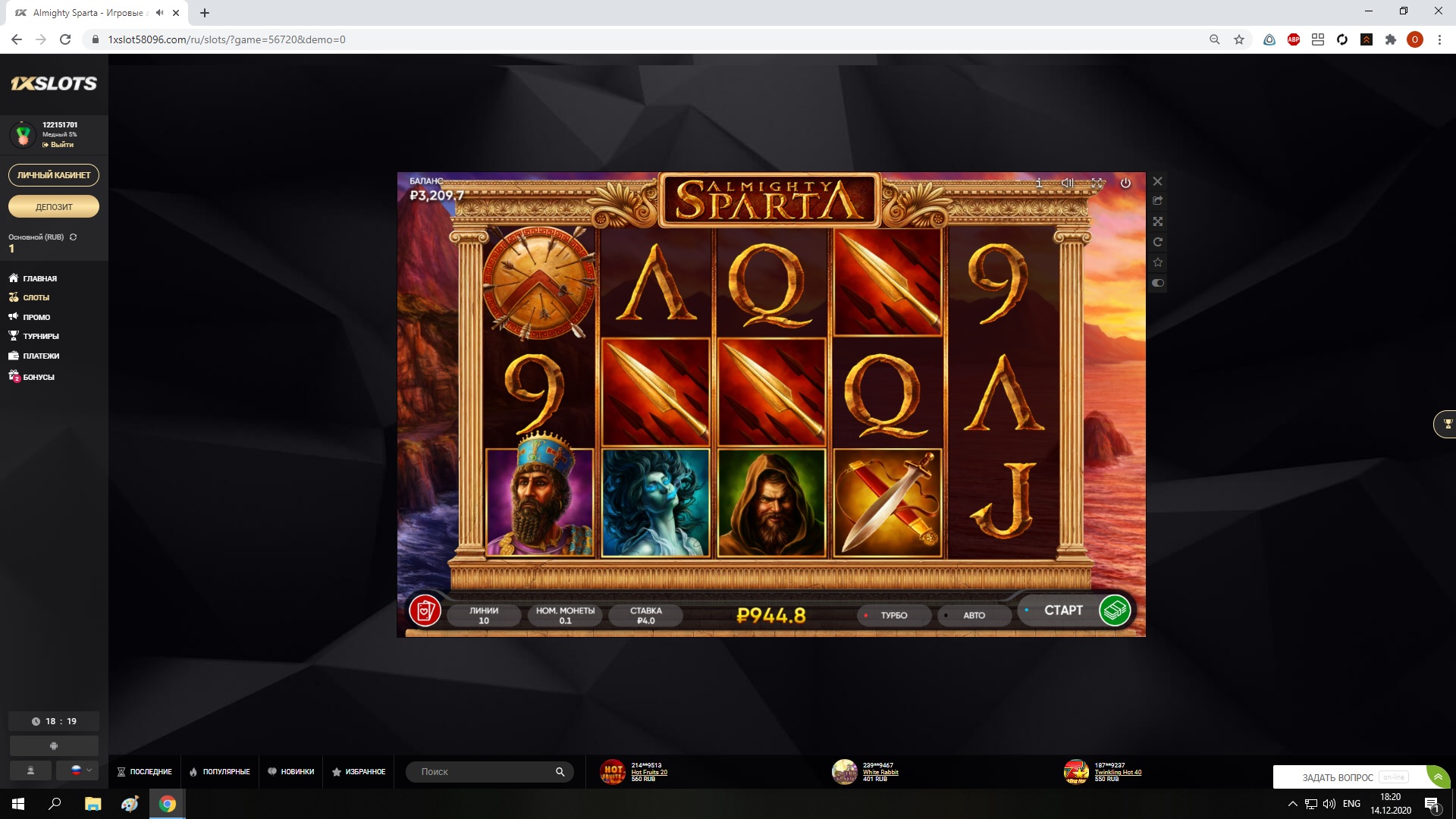Image resolution: width=1456 pixels, height=819 pixels.
Task: Click the 1XSLOTS logo
Action: point(54,83)
